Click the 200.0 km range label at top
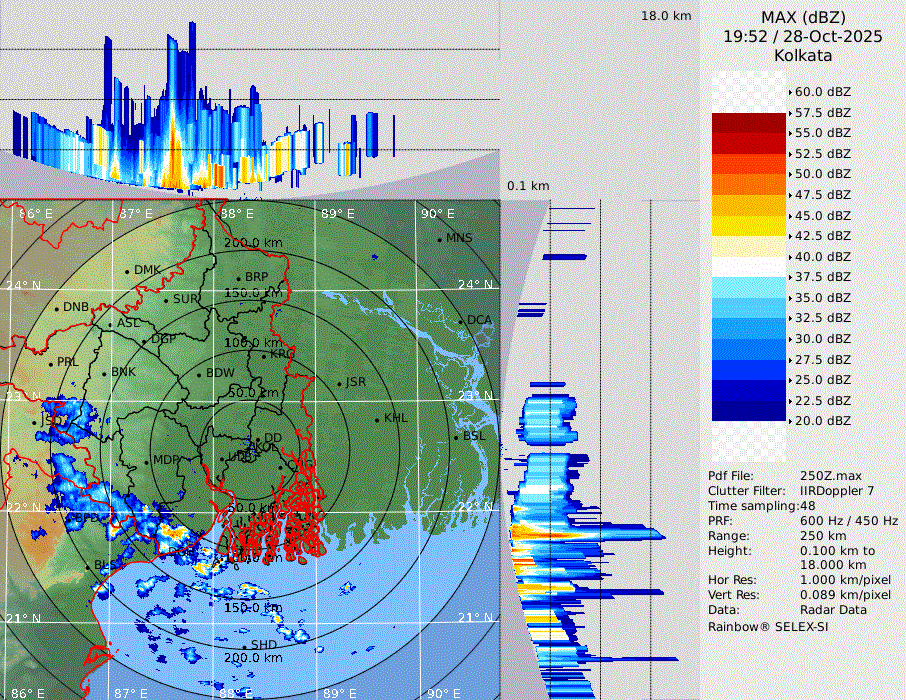The image size is (906, 700). pyautogui.click(x=252, y=243)
